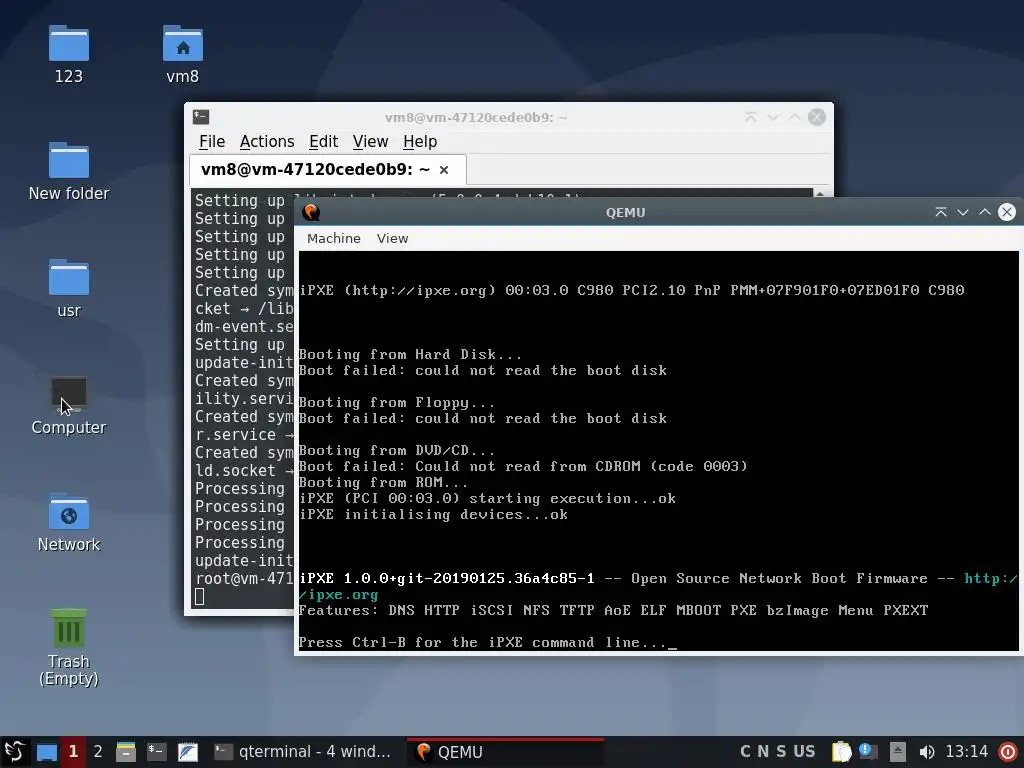
Task: Click the 'Features: DNS HTTP iSCSI' line
Action: tap(613, 611)
